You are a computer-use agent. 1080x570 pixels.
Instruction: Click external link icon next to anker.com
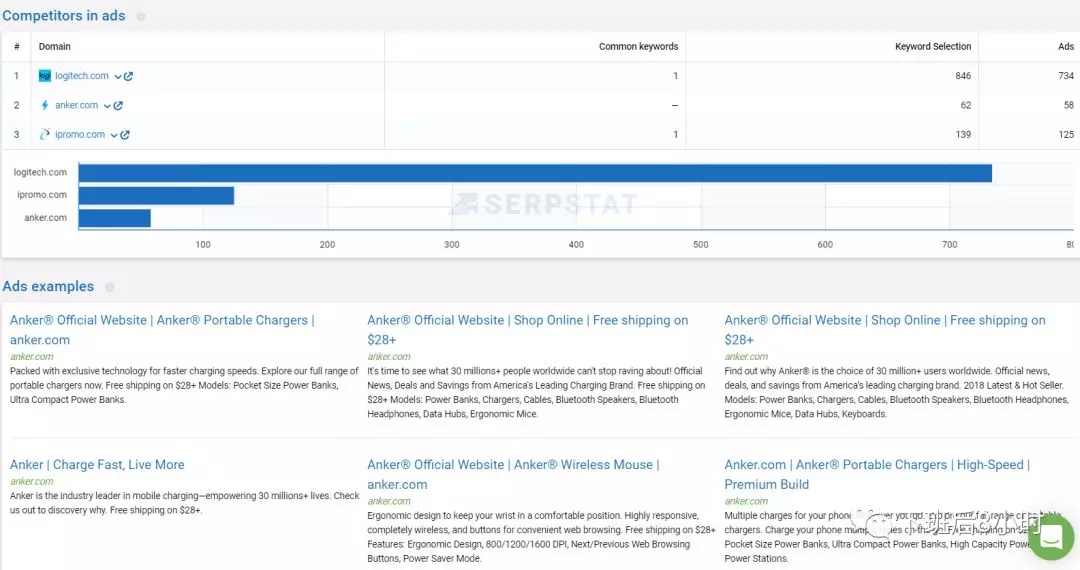click(118, 105)
